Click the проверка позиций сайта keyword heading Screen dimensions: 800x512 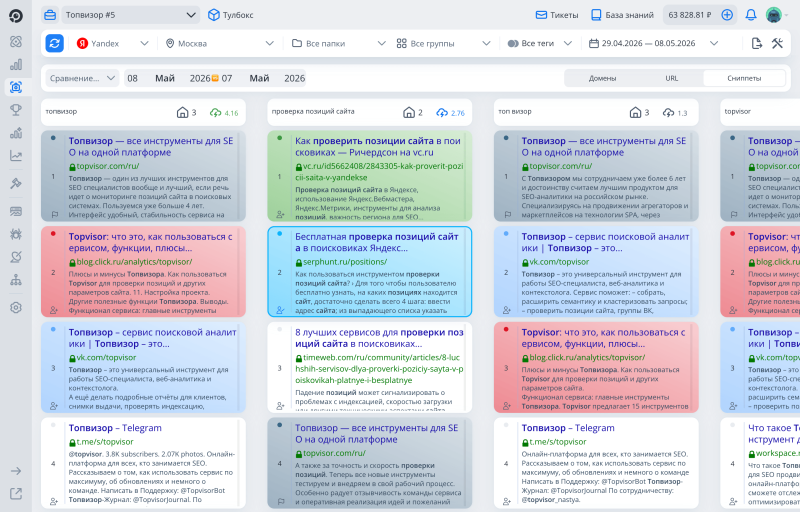pos(313,111)
